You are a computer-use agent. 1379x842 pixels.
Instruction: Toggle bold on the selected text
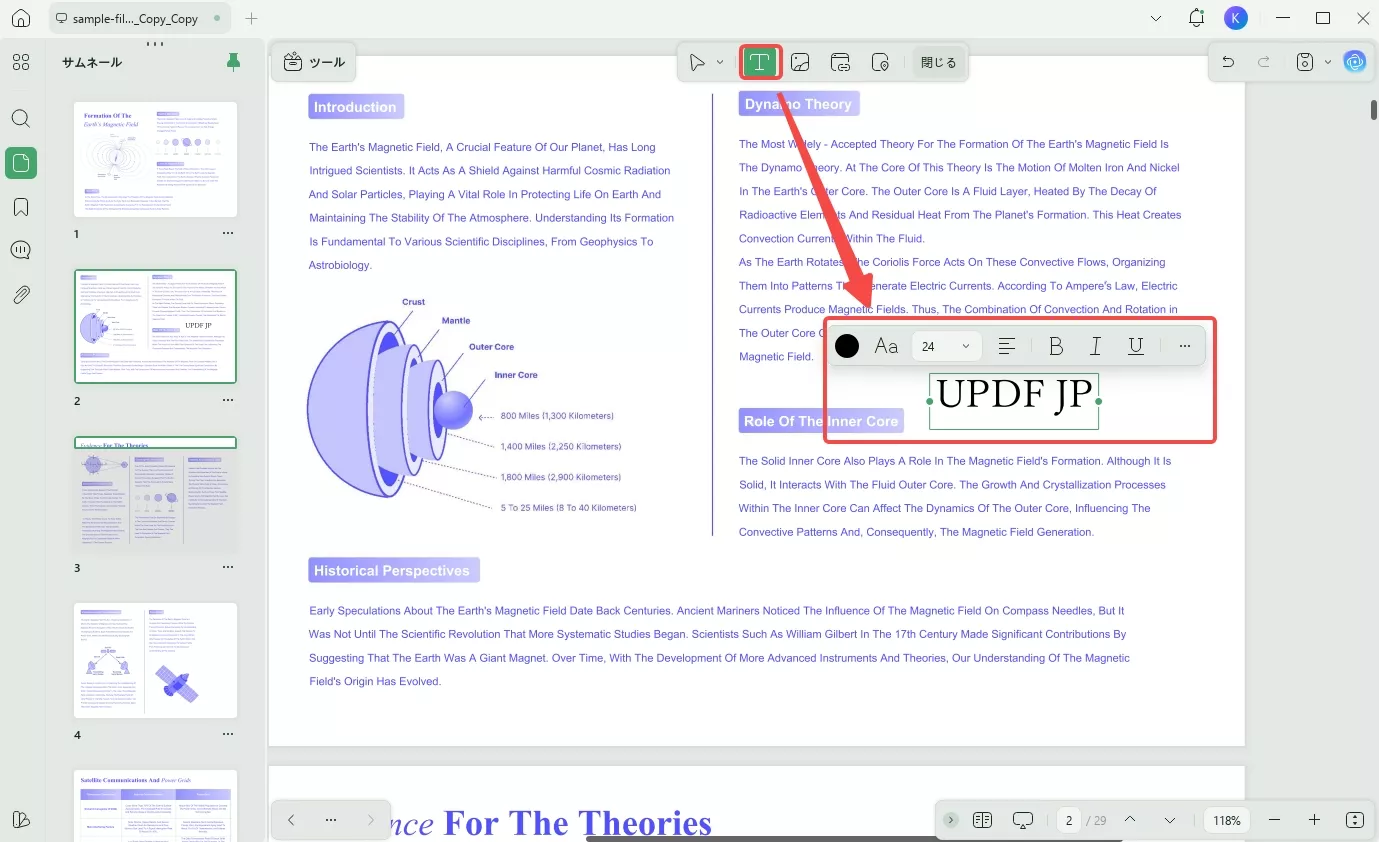coord(1056,346)
